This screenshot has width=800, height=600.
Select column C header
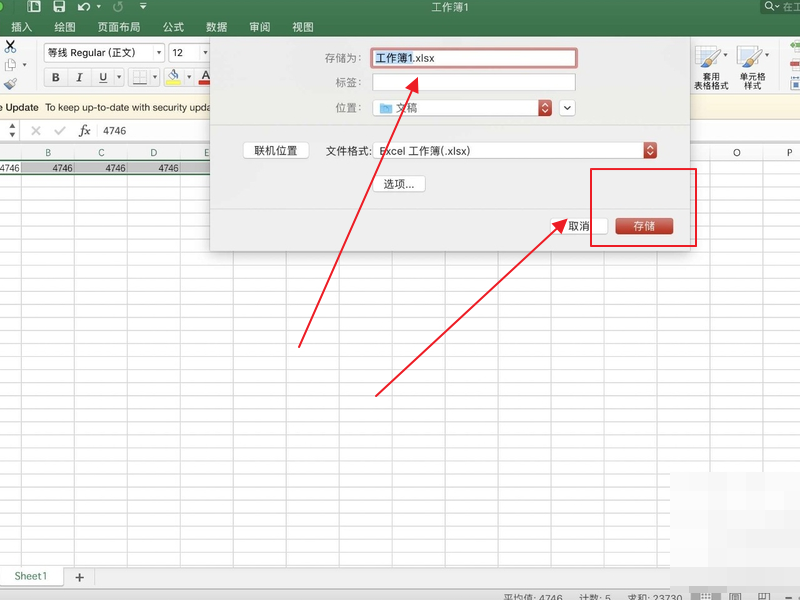tap(101, 153)
